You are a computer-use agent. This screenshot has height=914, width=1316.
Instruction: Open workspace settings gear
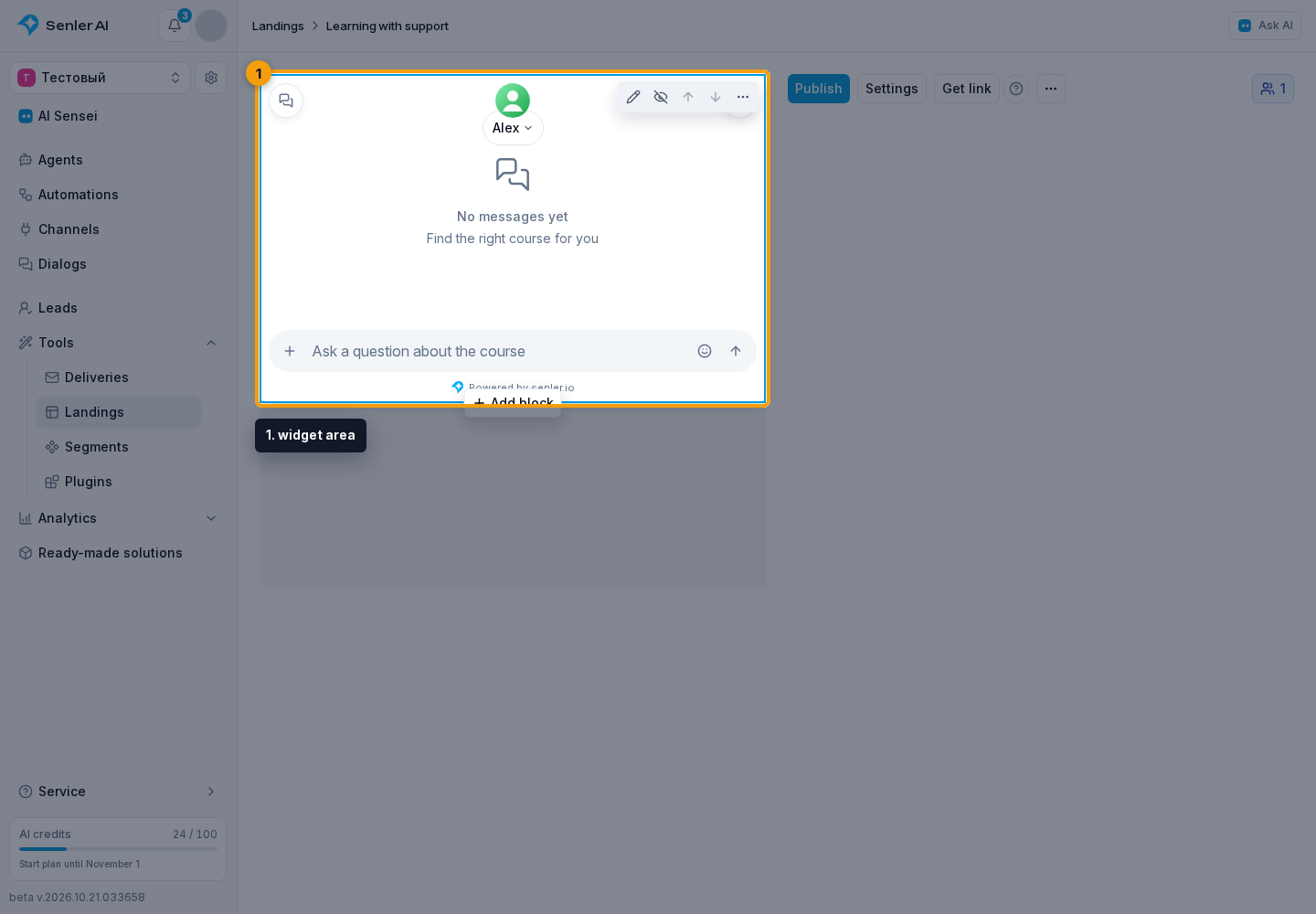[211, 78]
